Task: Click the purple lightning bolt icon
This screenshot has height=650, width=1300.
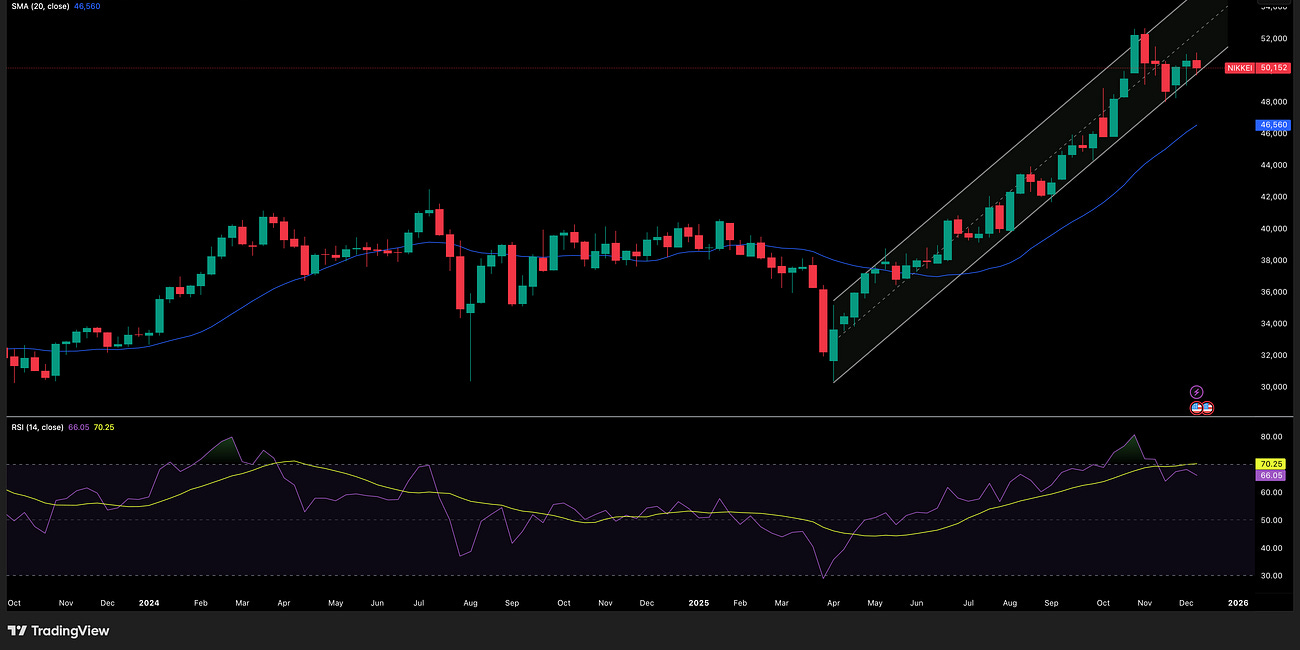Action: coord(1195,390)
